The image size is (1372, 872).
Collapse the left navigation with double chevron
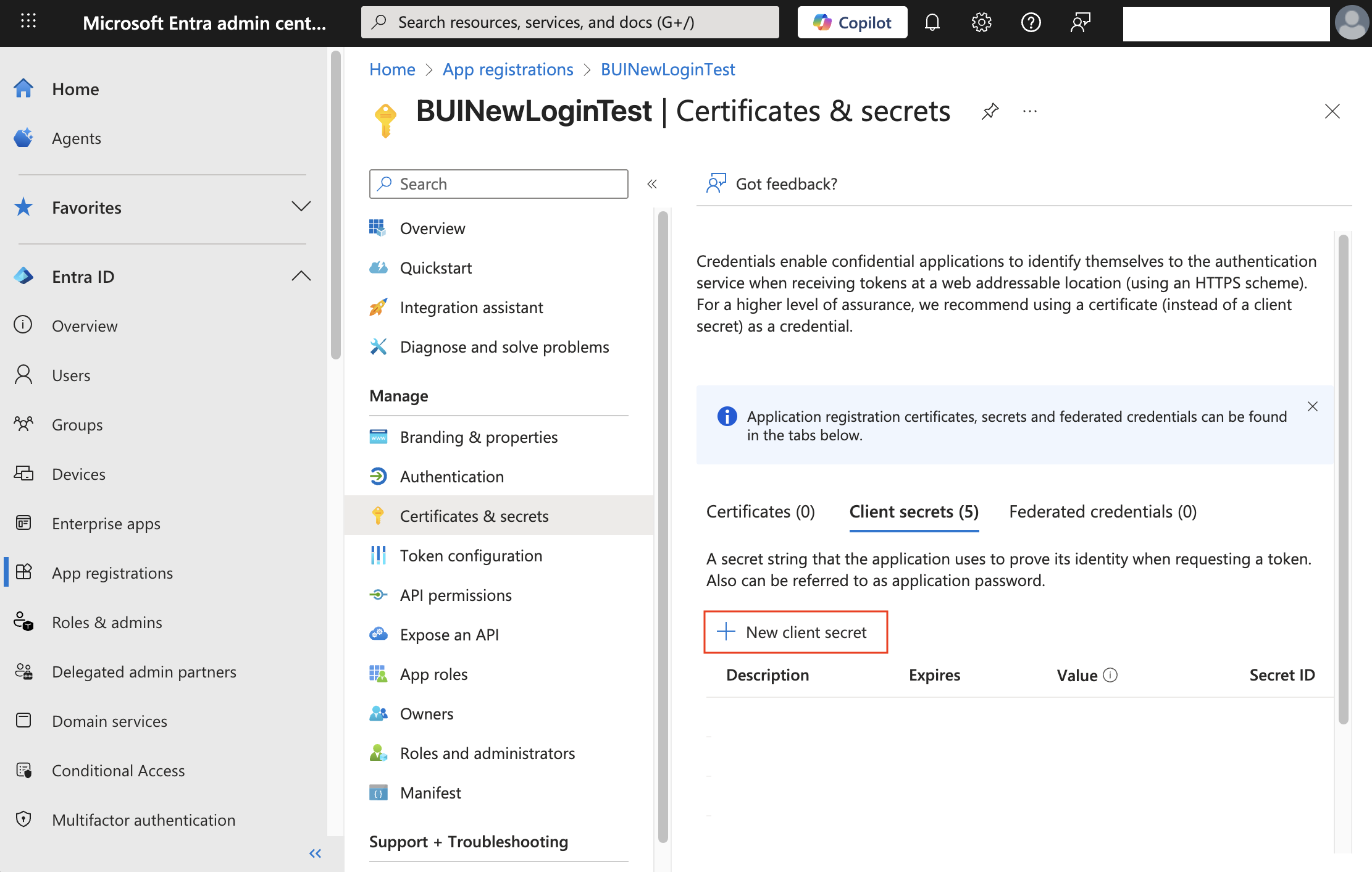(315, 853)
